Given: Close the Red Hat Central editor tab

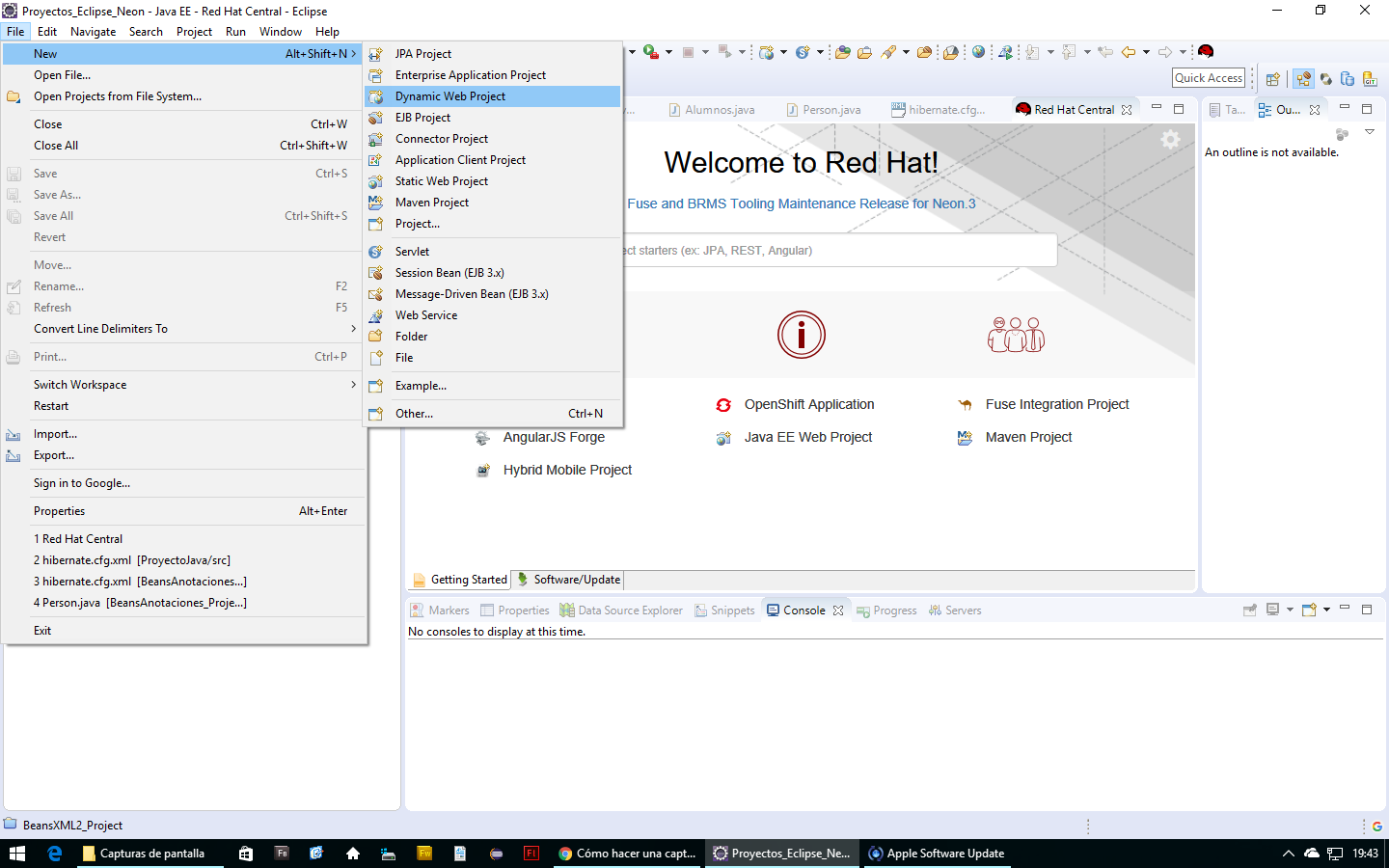Looking at the screenshot, I should tap(1127, 110).
